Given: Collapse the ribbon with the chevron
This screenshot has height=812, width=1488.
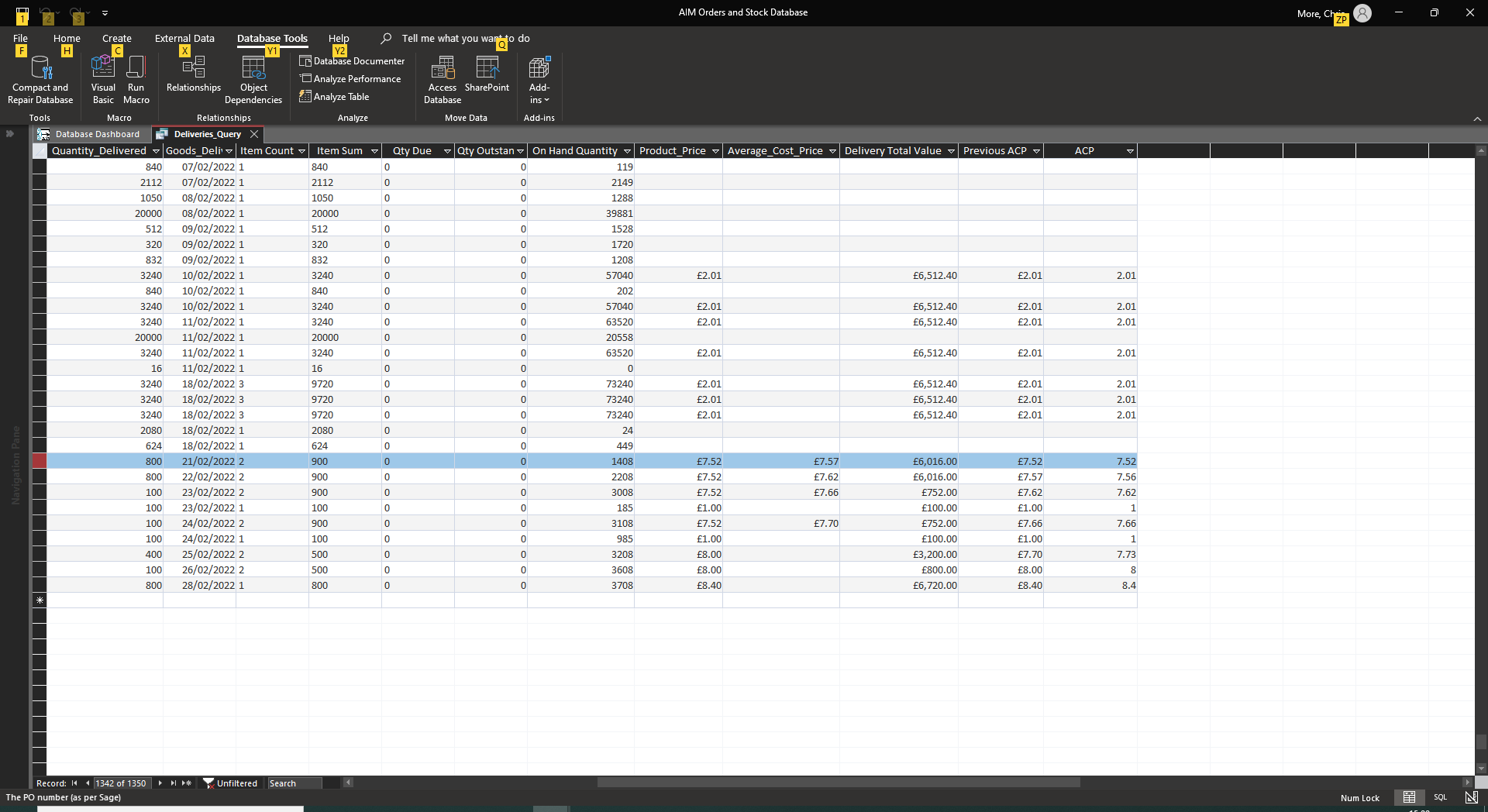Looking at the screenshot, I should pos(1477,119).
